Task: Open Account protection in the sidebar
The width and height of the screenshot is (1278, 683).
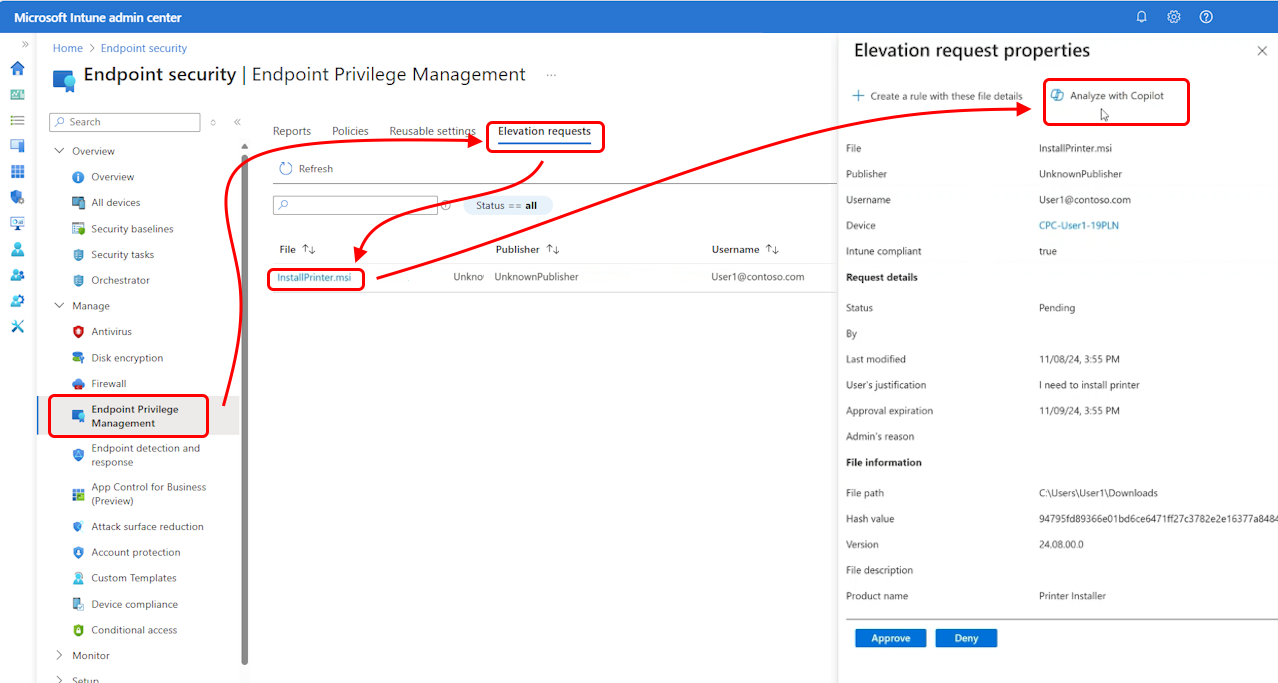Action: pyautogui.click(x=138, y=552)
